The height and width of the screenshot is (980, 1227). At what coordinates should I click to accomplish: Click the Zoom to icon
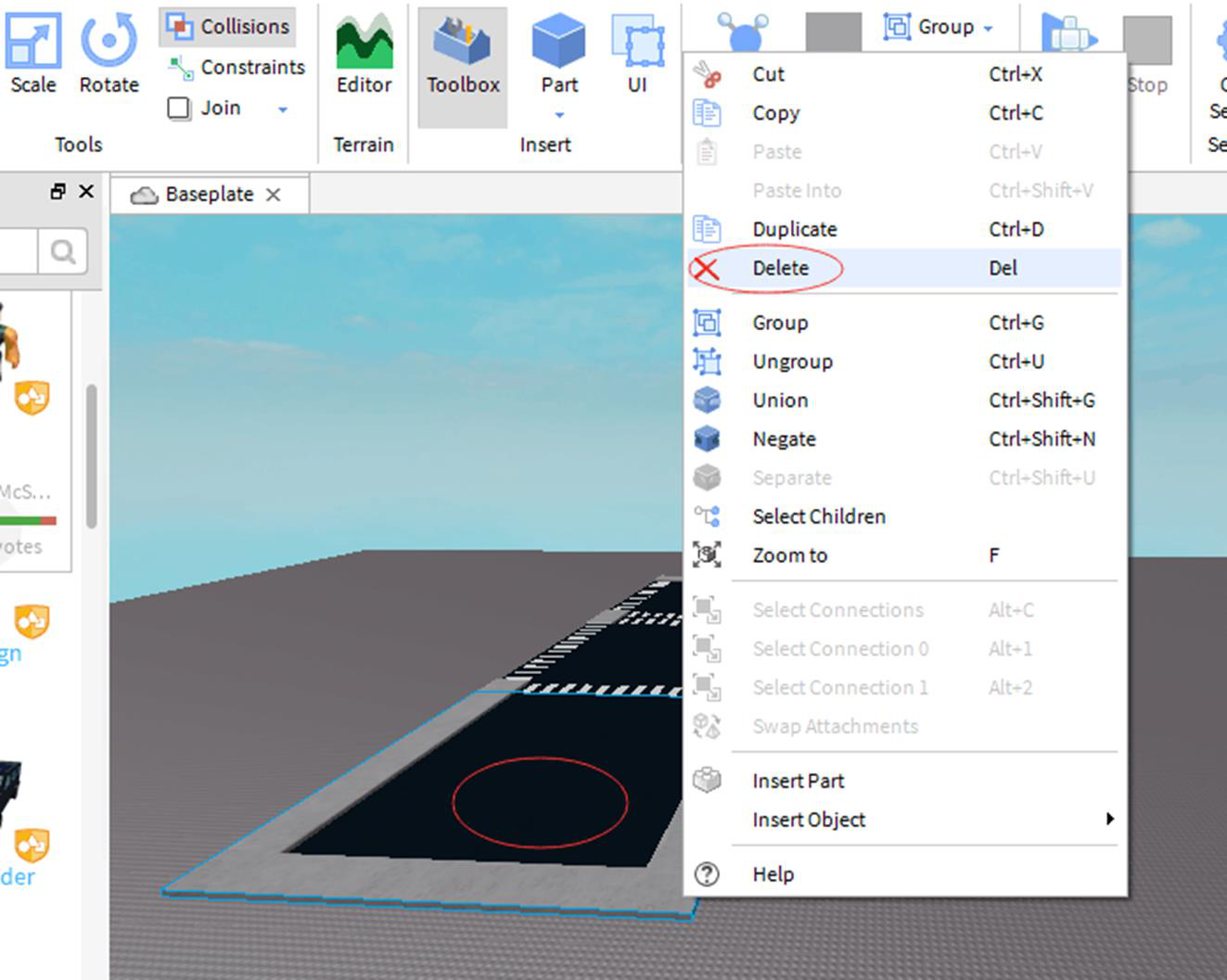(x=707, y=554)
